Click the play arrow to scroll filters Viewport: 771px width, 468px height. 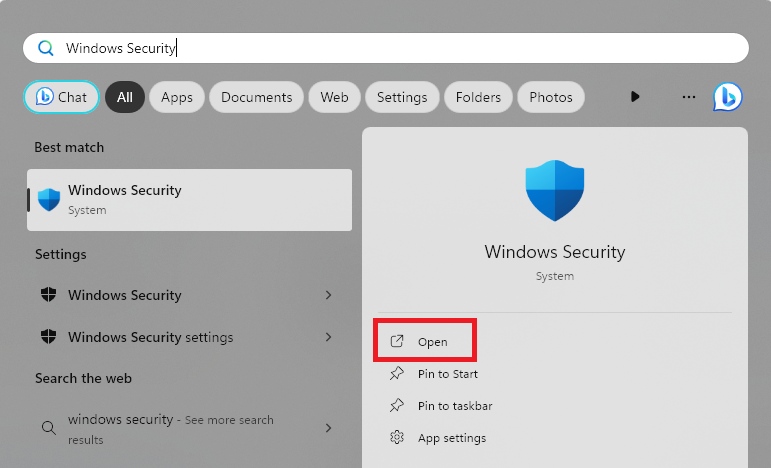[635, 97]
